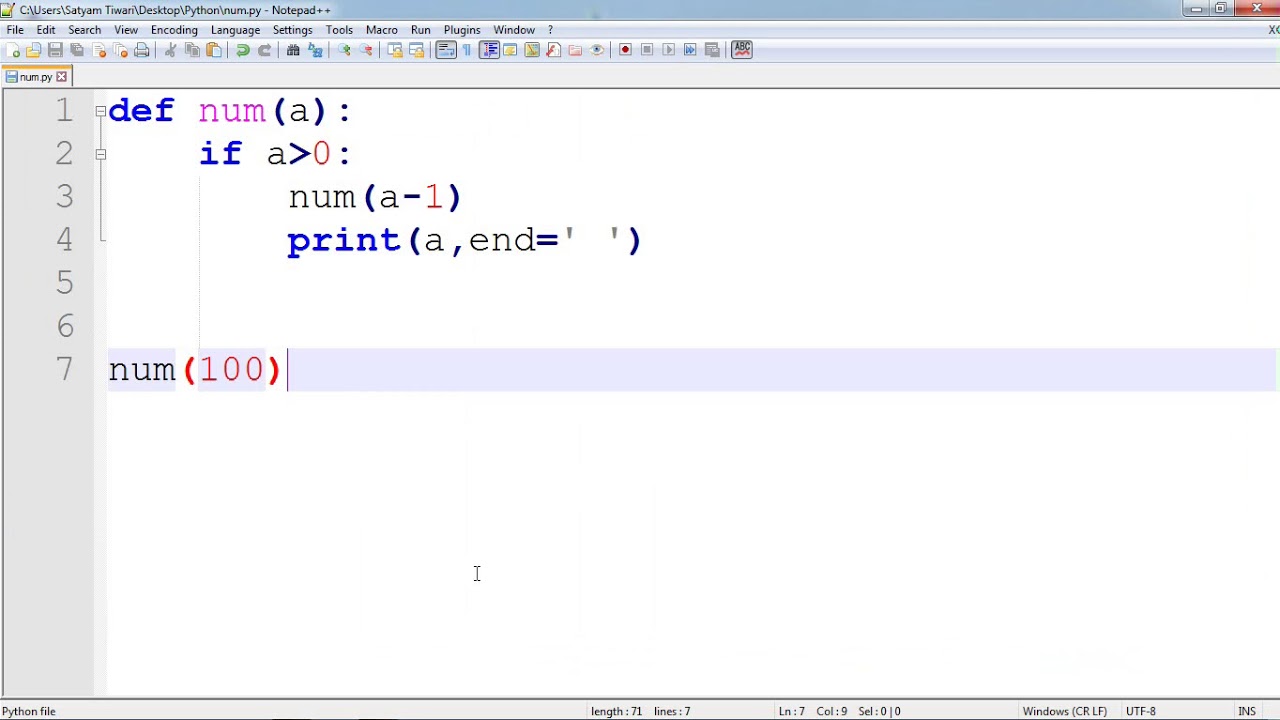Print the current document
The height and width of the screenshot is (720, 1280).
point(141,50)
